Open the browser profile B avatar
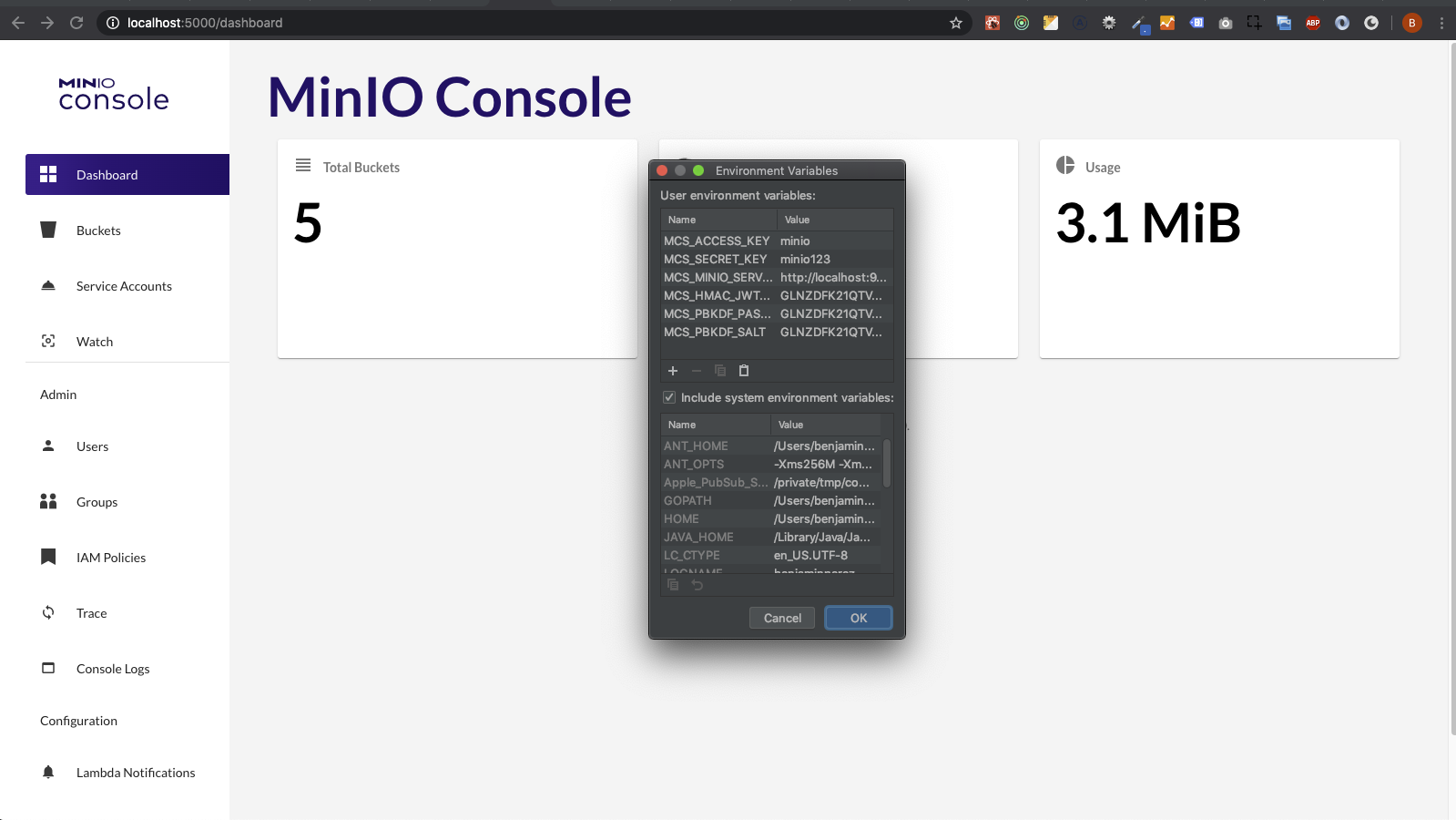1456x820 pixels. tap(1412, 23)
